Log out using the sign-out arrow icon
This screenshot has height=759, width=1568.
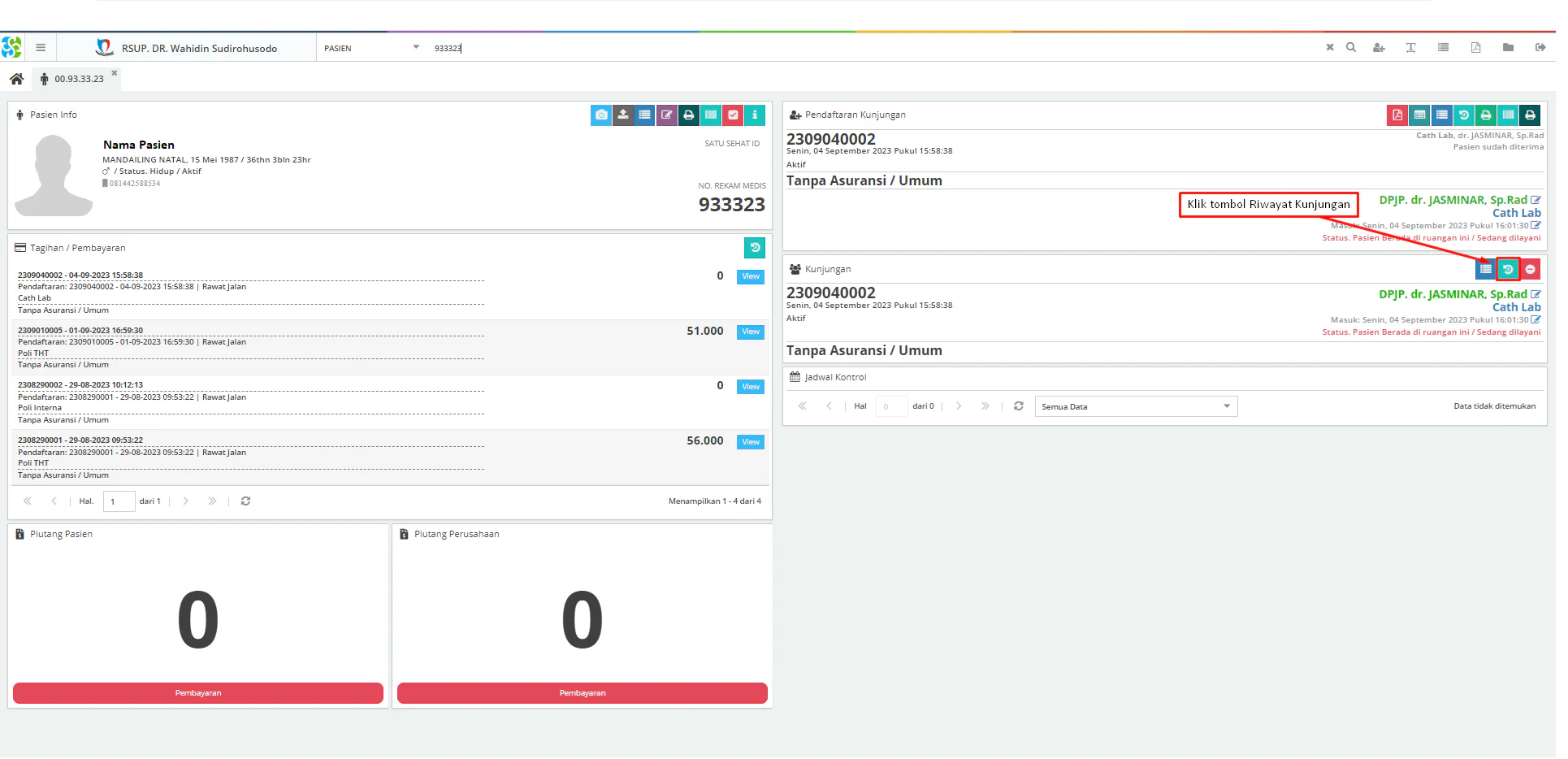1540,48
